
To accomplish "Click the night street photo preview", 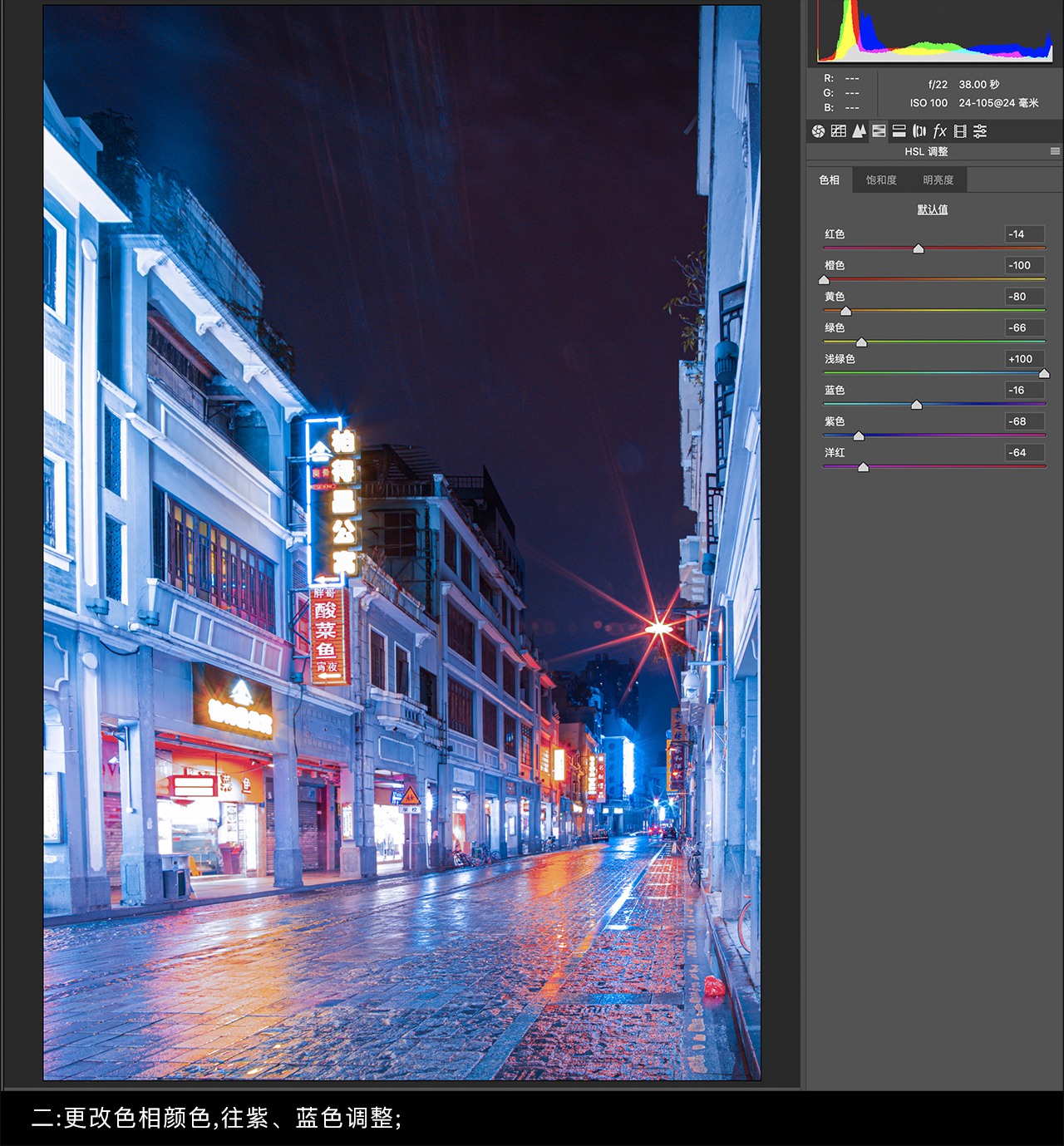I will 401,543.
